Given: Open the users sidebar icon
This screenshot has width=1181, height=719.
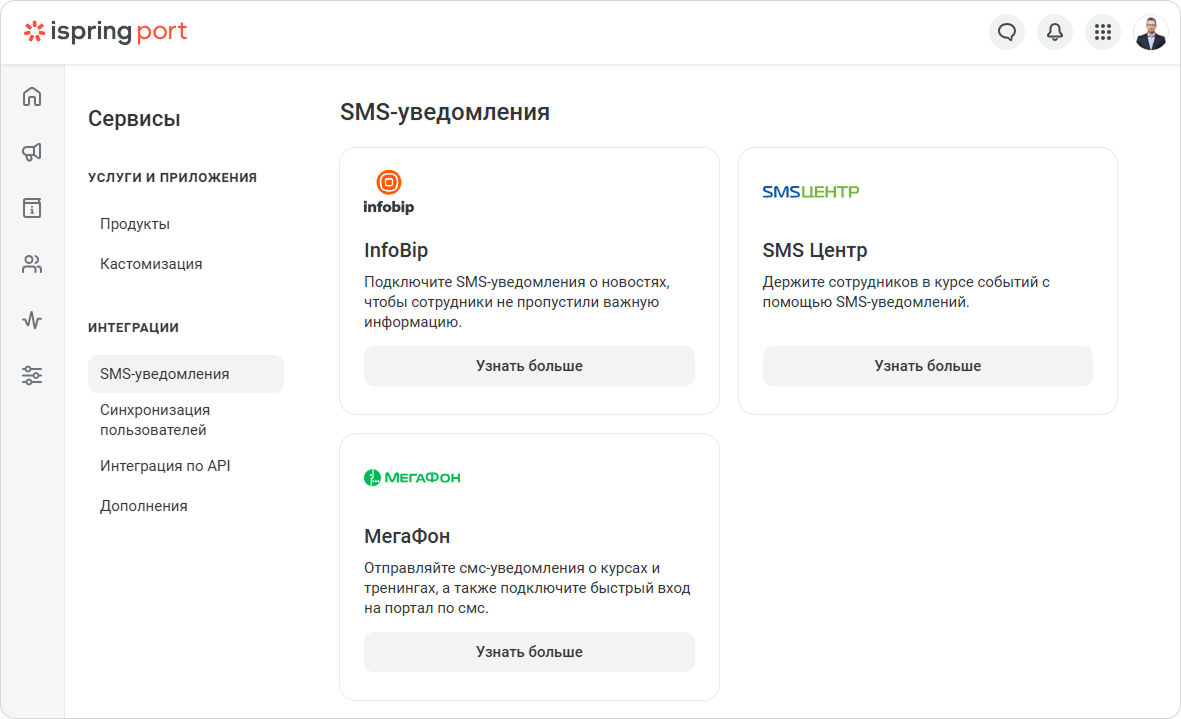Looking at the screenshot, I should (32, 264).
